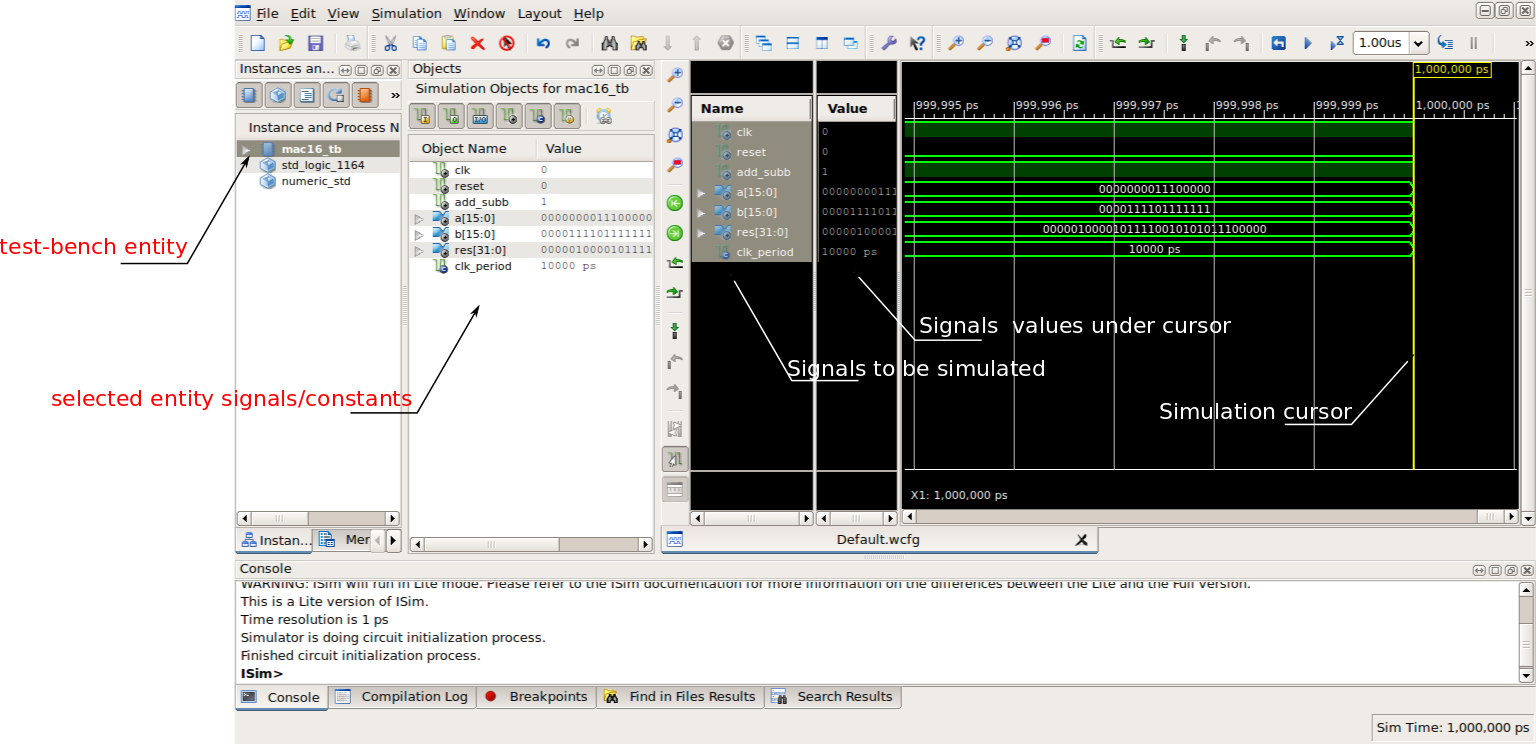Click the wrench settings icon in toolbar
Screen dimensions: 1536x744
888,43
